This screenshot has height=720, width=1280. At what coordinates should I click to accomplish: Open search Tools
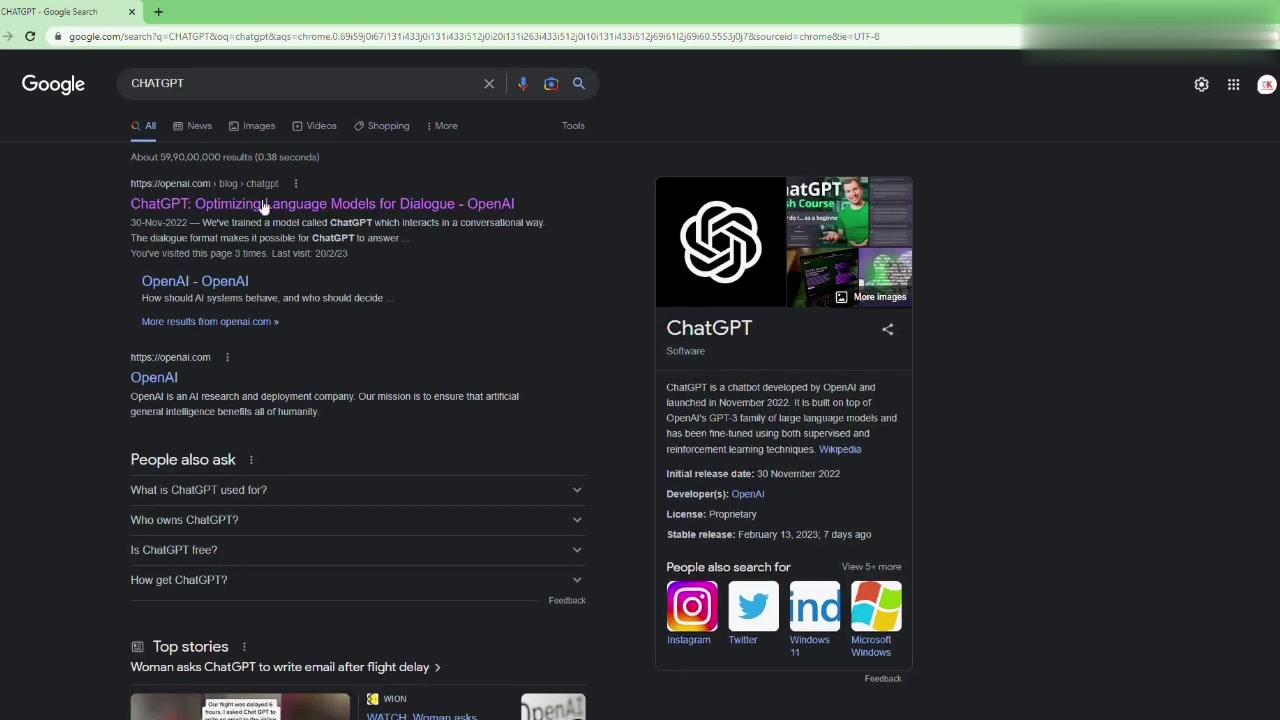pos(573,126)
